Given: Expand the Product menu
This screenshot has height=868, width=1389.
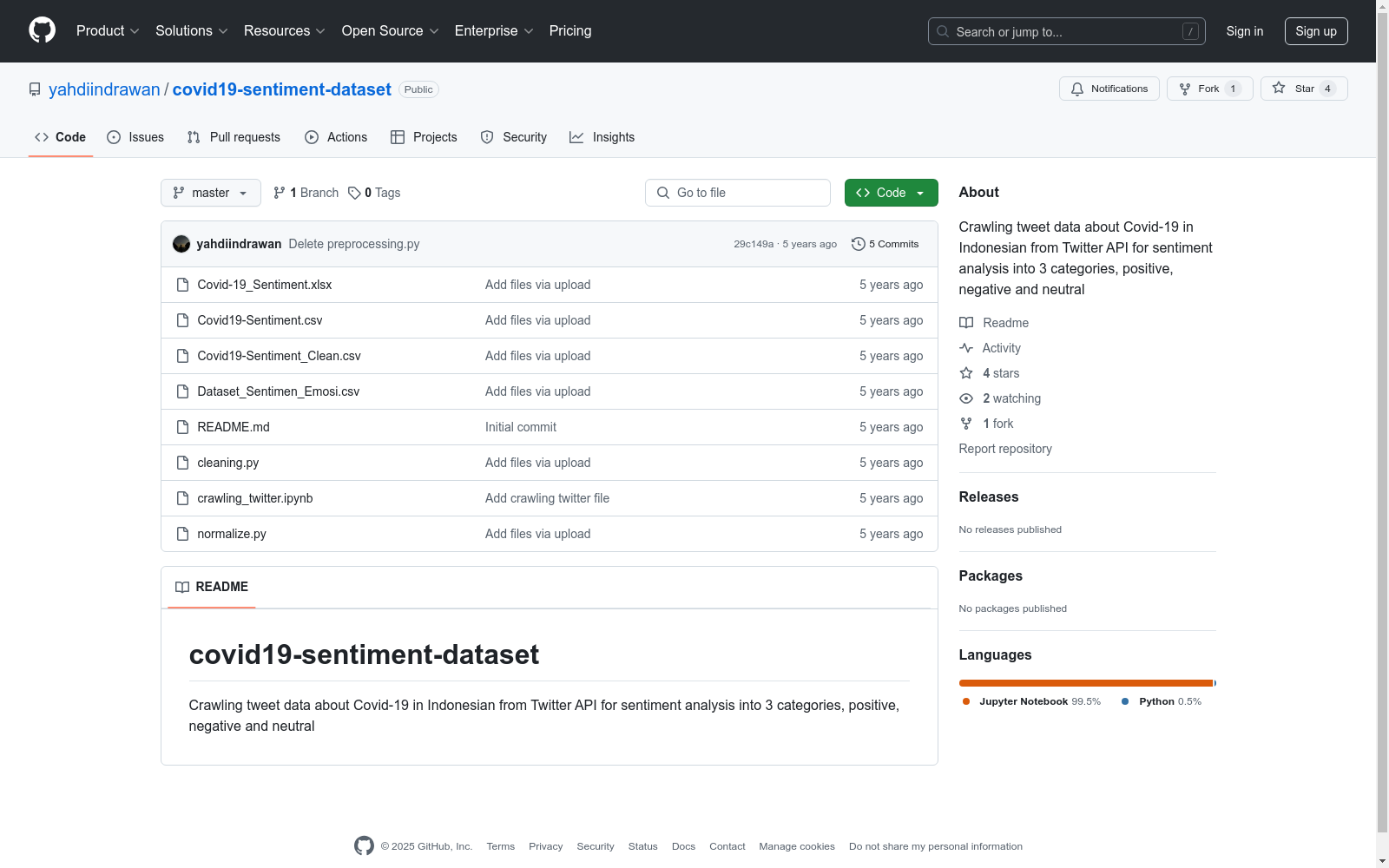Looking at the screenshot, I should (x=108, y=30).
